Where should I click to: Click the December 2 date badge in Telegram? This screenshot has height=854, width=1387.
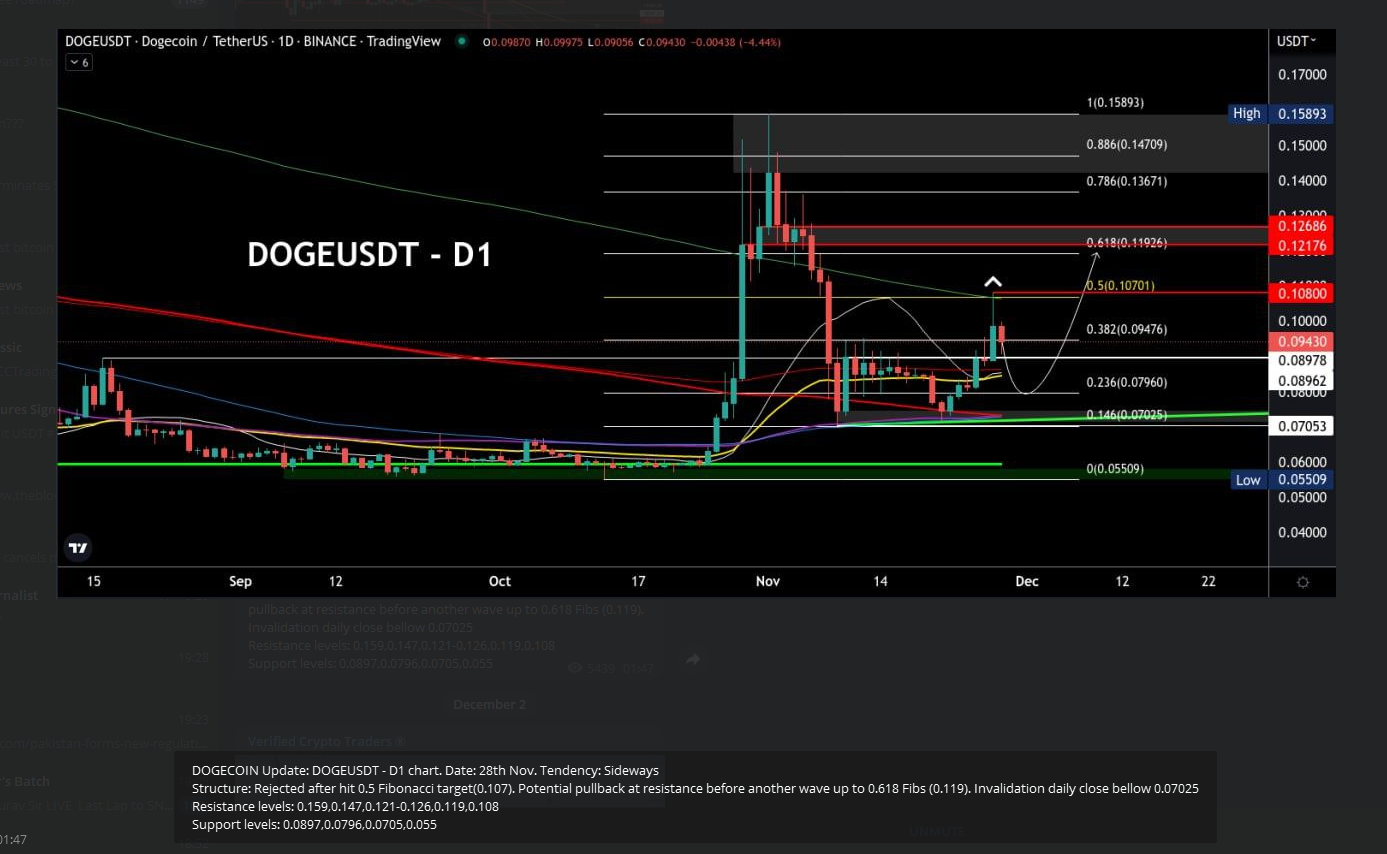tap(489, 704)
